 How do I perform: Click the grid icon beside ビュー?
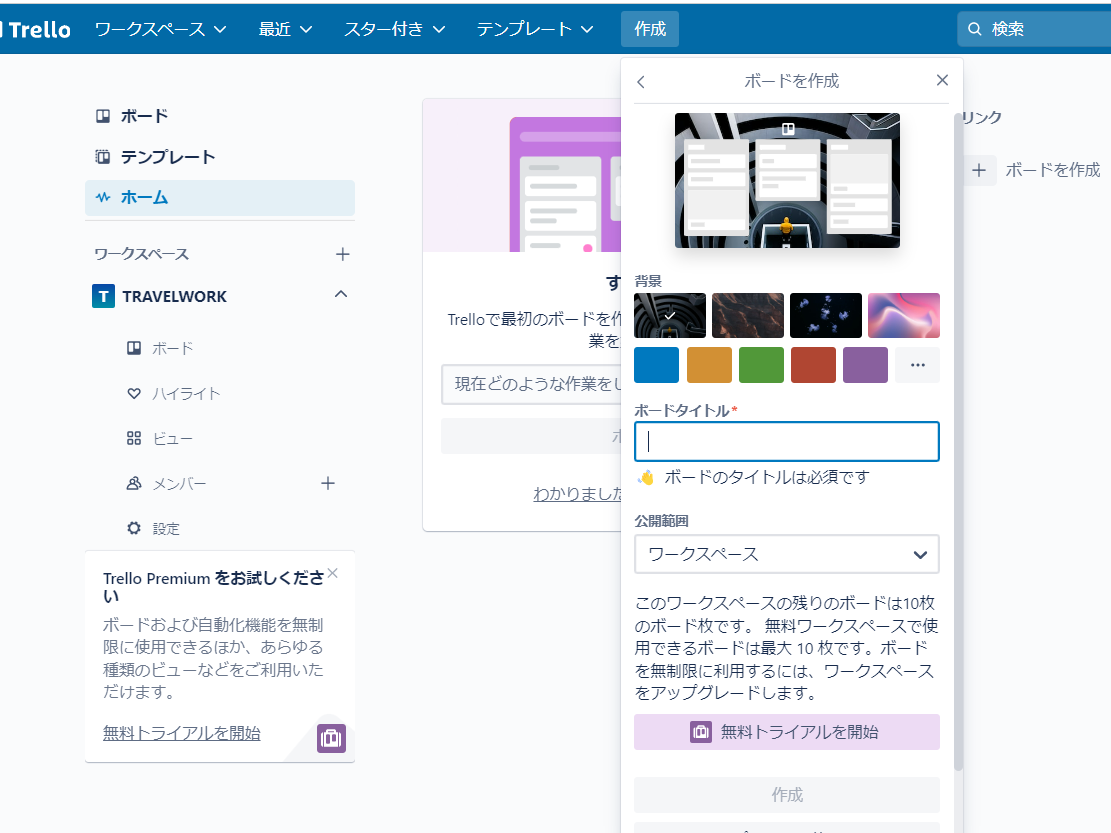tap(134, 438)
